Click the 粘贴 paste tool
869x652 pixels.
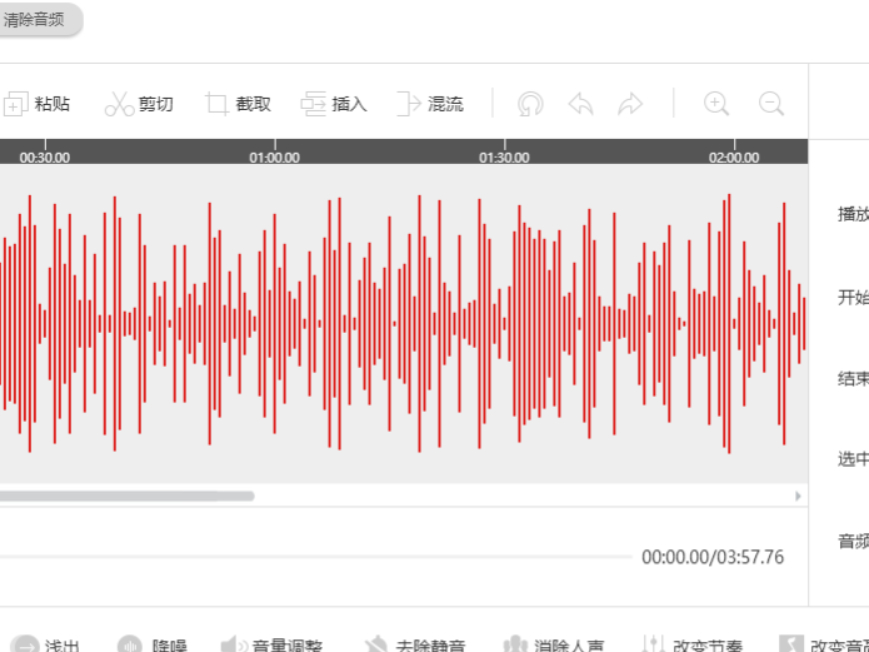point(37,104)
